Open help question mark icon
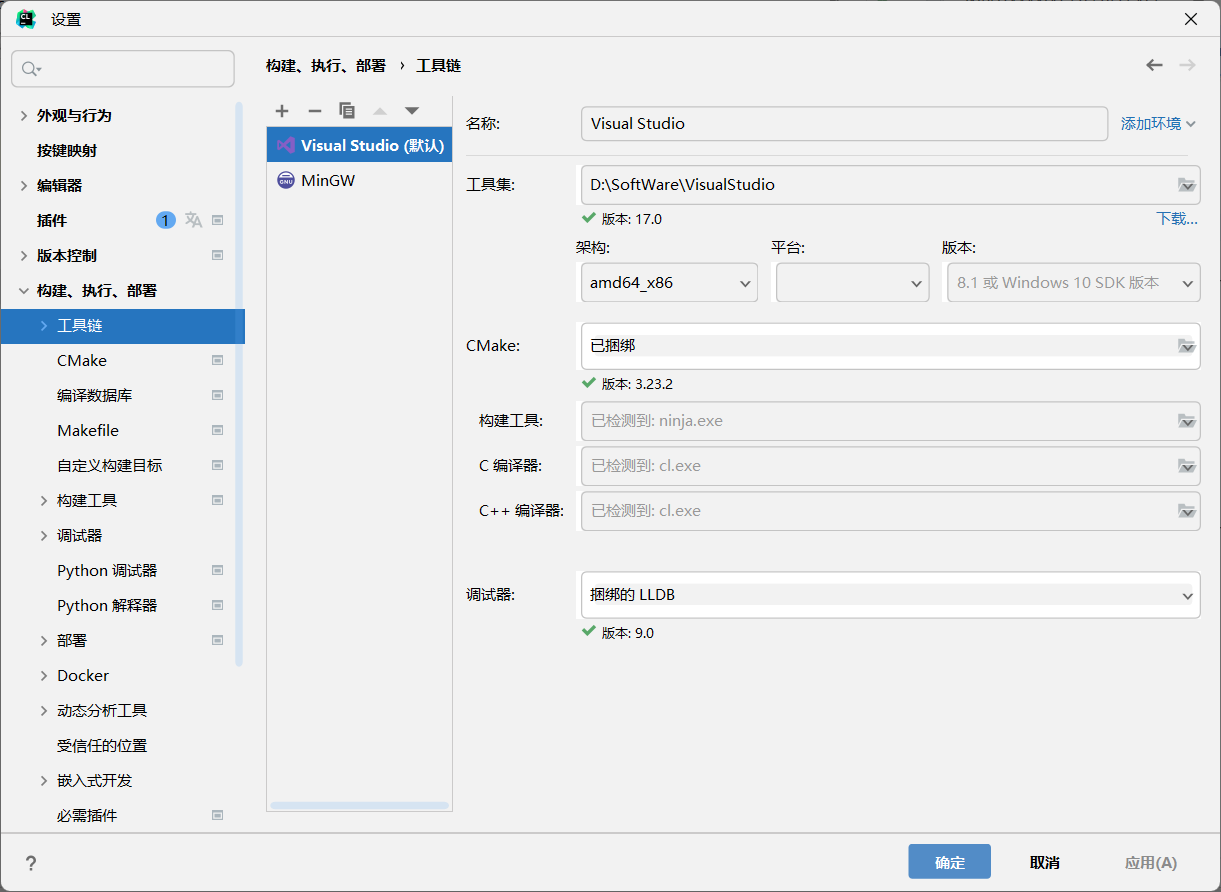 pos(31,863)
